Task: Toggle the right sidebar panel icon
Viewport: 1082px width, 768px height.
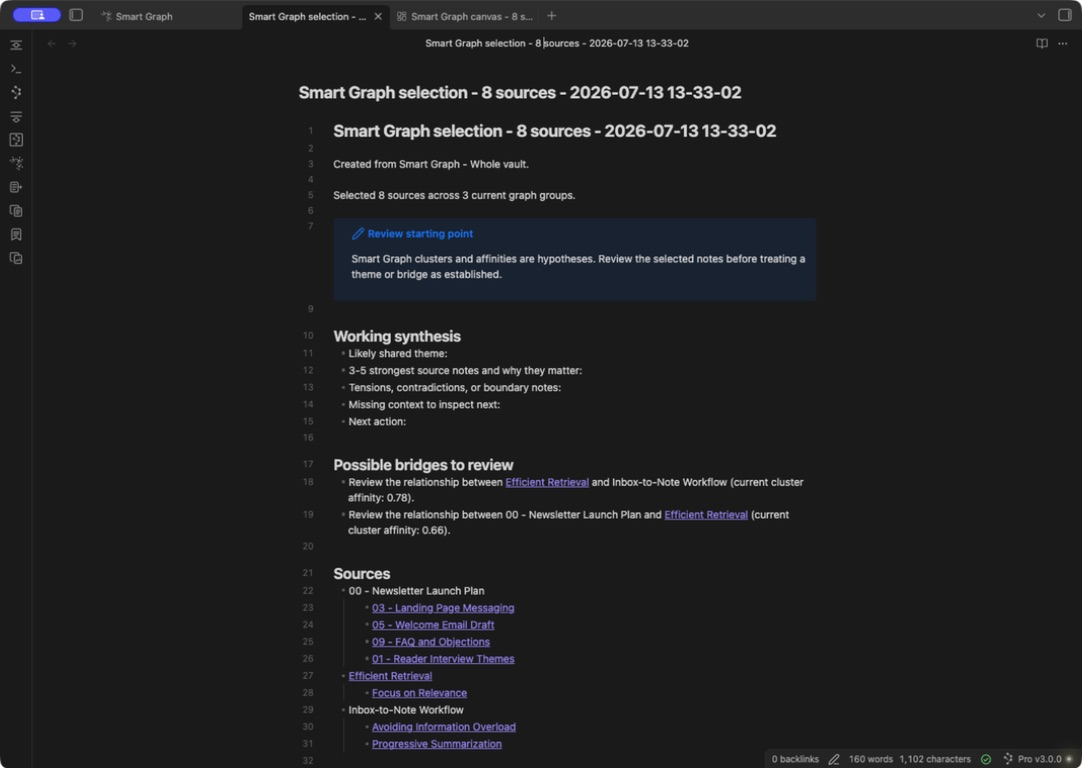Action: click(x=1065, y=15)
